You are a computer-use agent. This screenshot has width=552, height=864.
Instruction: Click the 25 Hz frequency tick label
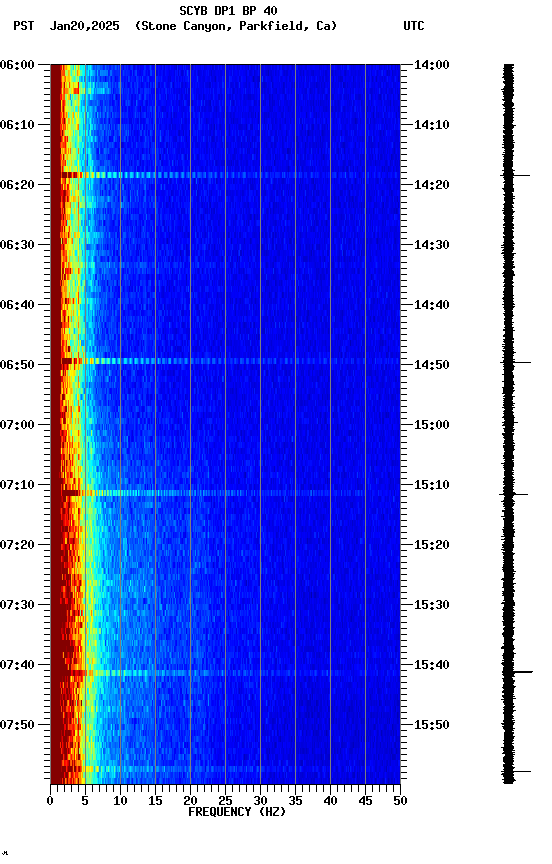click(x=225, y=801)
